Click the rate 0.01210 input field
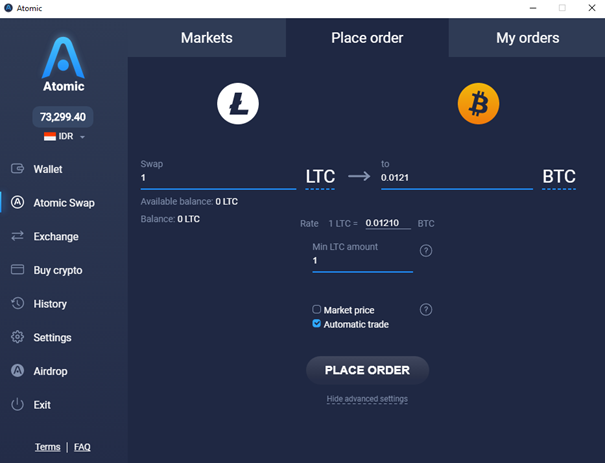Viewport: 605px width, 463px height. pos(388,223)
